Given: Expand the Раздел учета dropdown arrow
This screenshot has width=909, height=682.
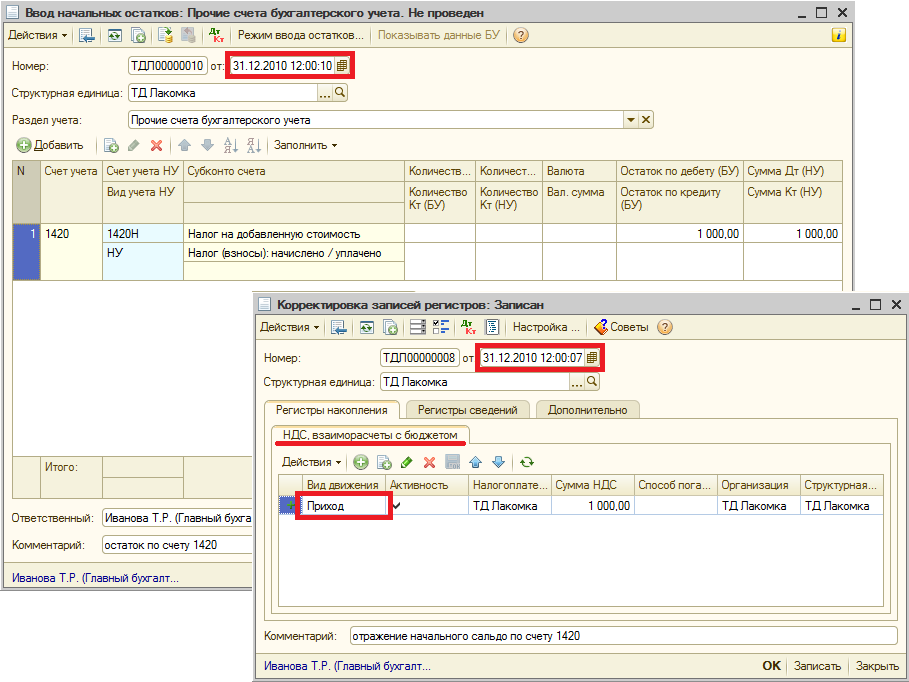Looking at the screenshot, I should 631,120.
